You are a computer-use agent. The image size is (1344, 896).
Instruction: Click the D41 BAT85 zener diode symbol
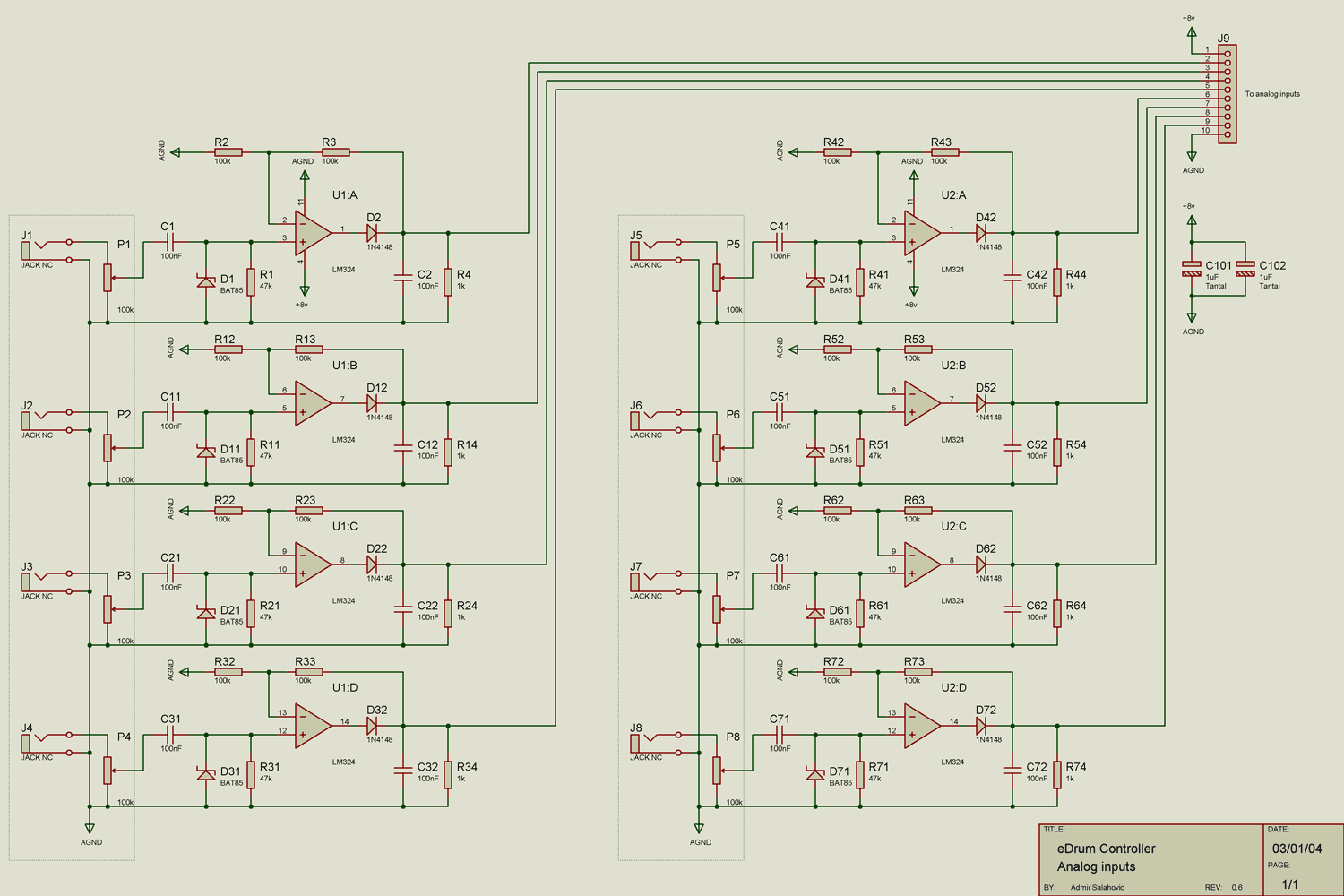pyautogui.click(x=814, y=280)
